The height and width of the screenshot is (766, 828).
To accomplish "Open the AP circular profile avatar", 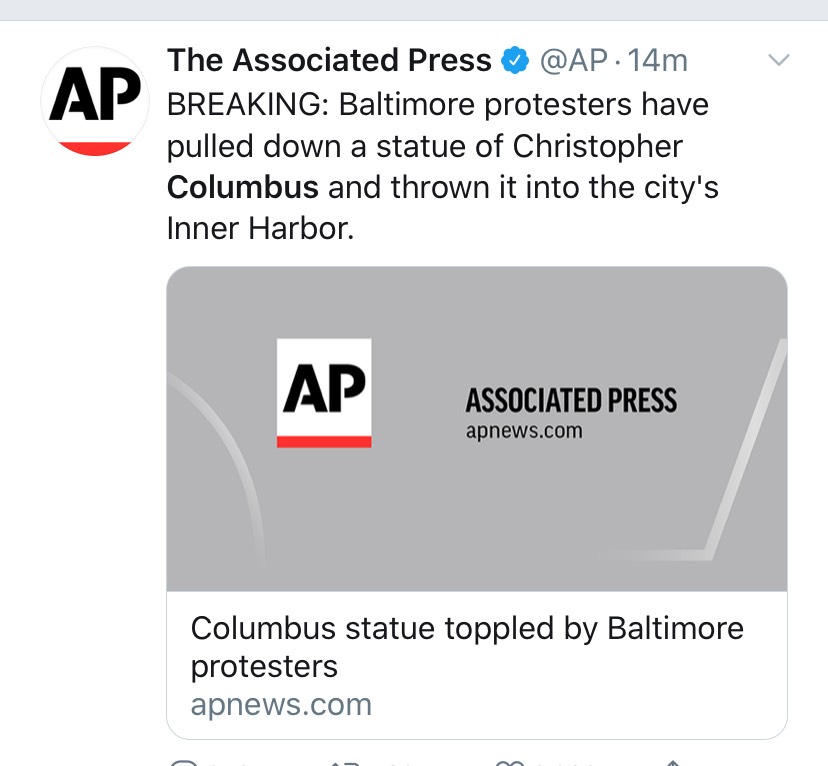I will pyautogui.click(x=95, y=101).
